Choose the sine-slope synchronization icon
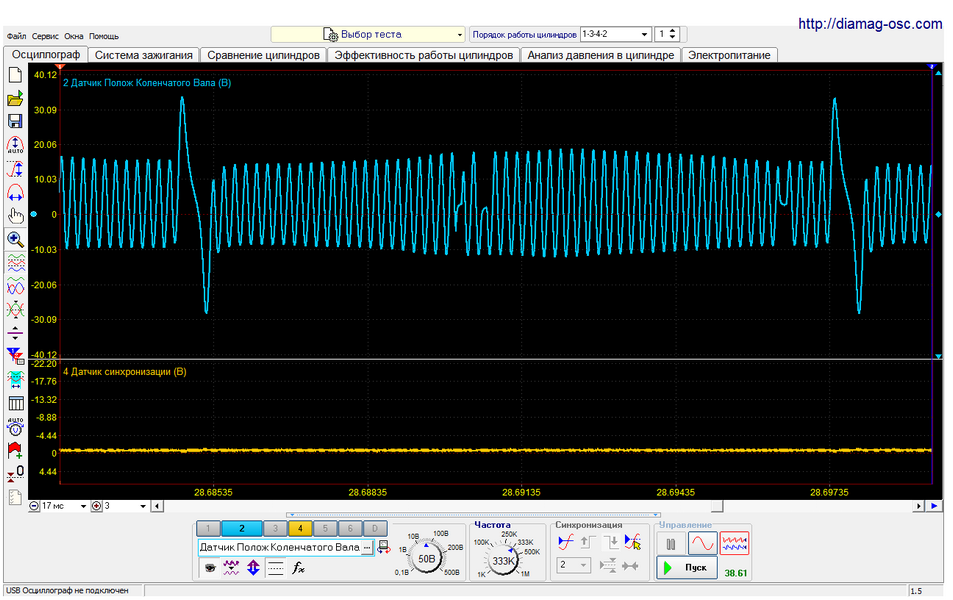The height and width of the screenshot is (600, 953). (566, 541)
